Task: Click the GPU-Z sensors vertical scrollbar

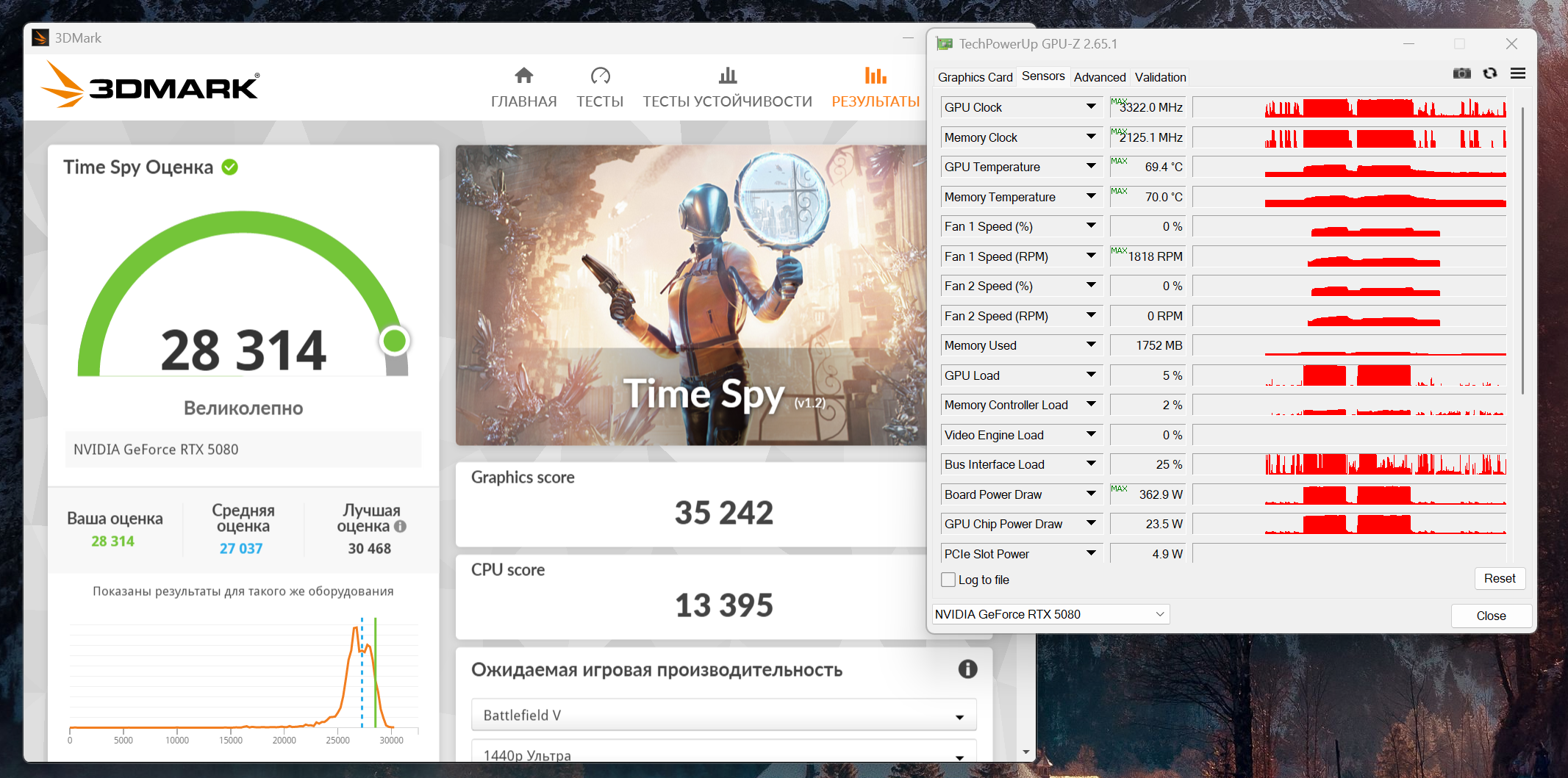Action: (1522, 250)
